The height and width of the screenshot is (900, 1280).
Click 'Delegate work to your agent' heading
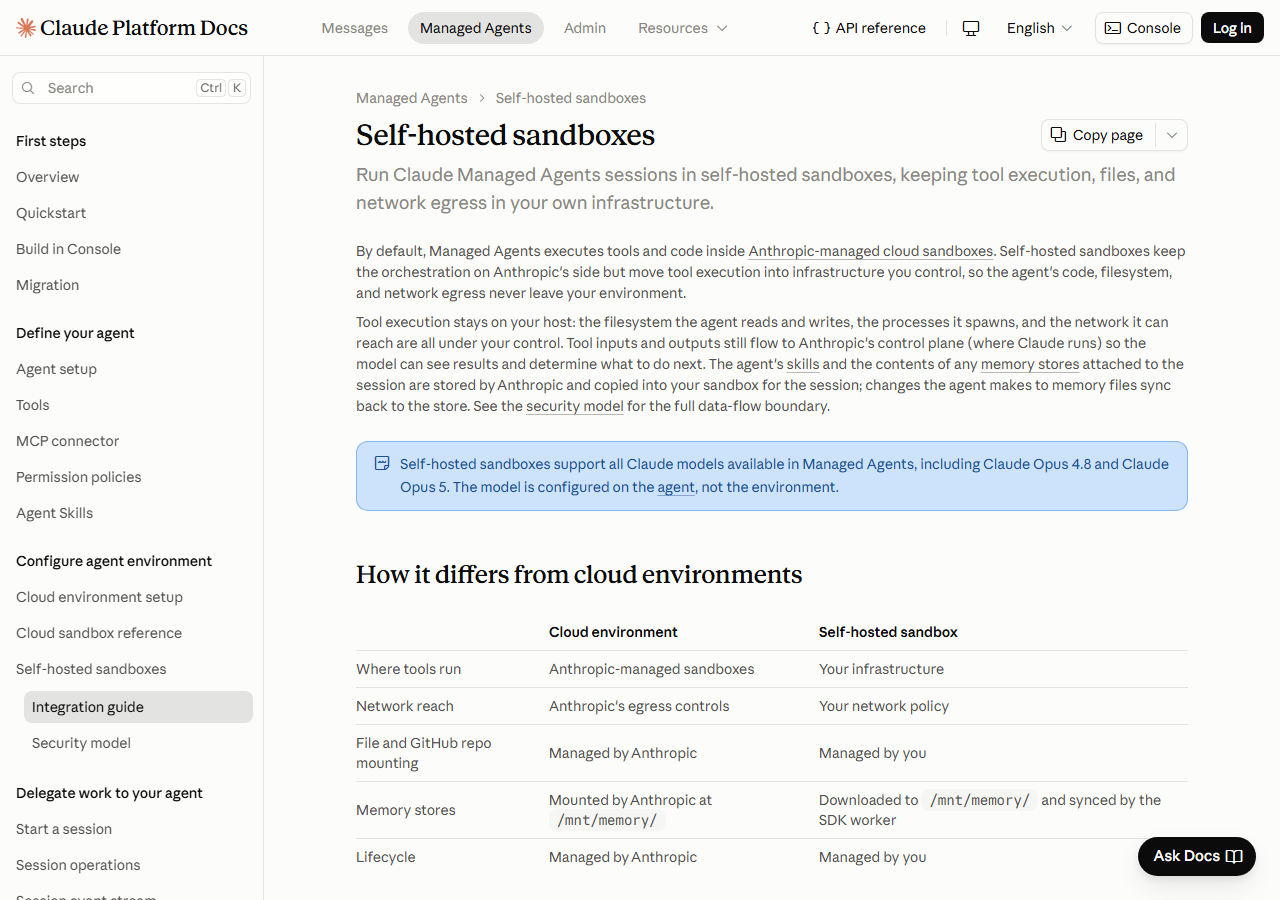point(109,793)
